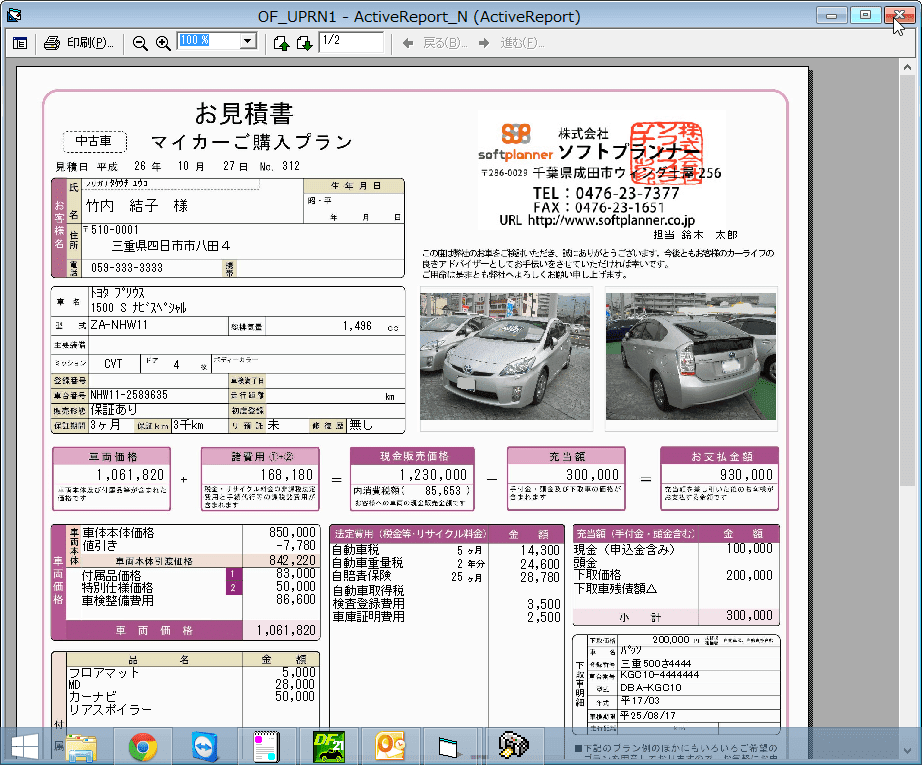Click customer name 竹内 結子 様
This screenshot has width=922, height=765.
click(x=136, y=206)
